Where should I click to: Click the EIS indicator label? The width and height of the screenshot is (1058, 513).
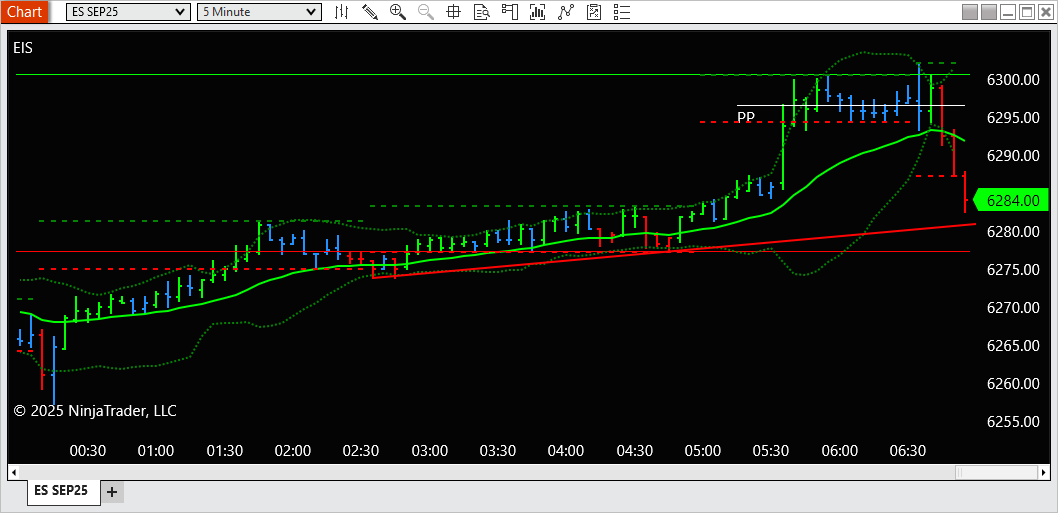pos(22,47)
